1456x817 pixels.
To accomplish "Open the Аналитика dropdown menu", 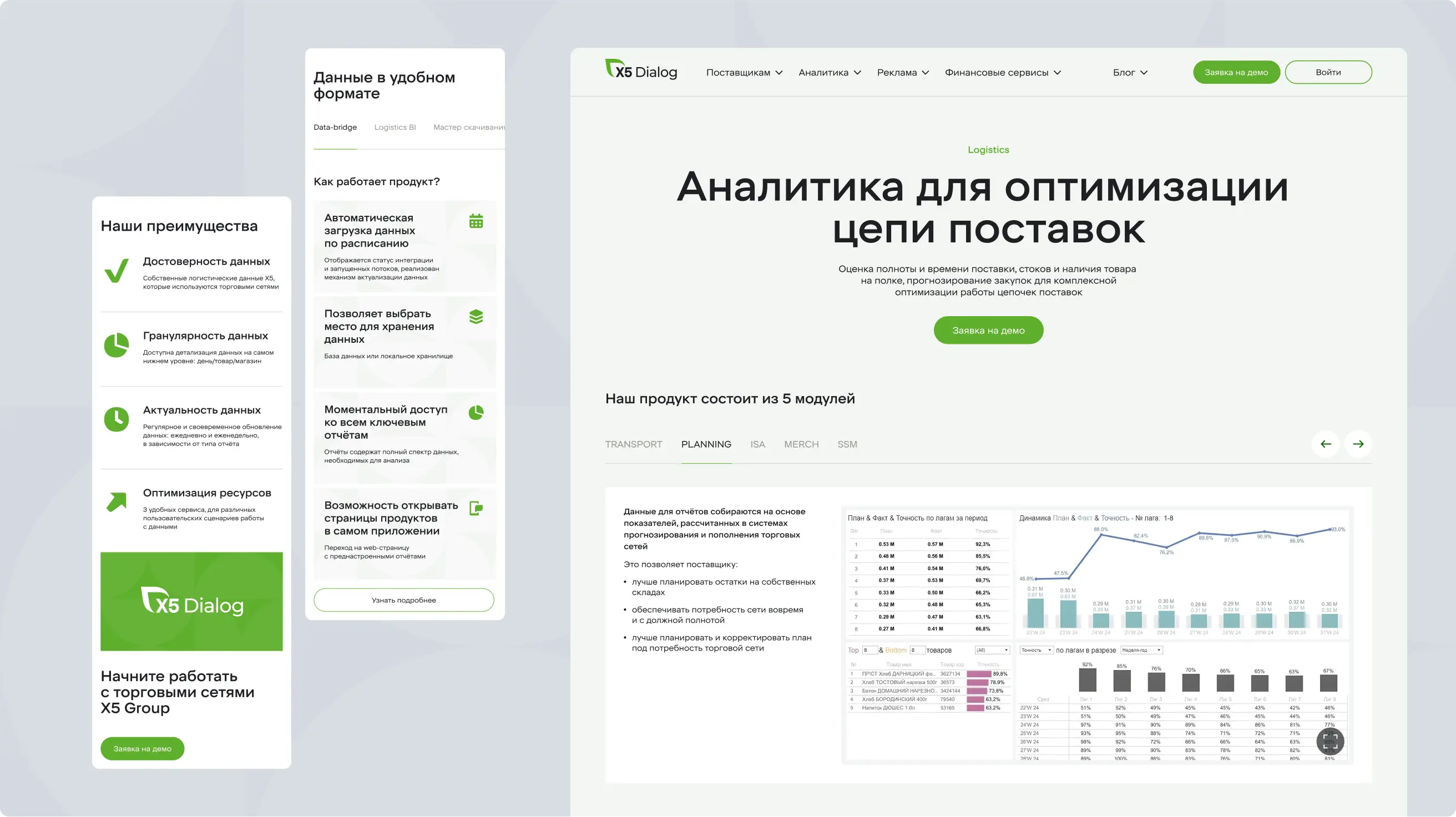I will point(829,72).
